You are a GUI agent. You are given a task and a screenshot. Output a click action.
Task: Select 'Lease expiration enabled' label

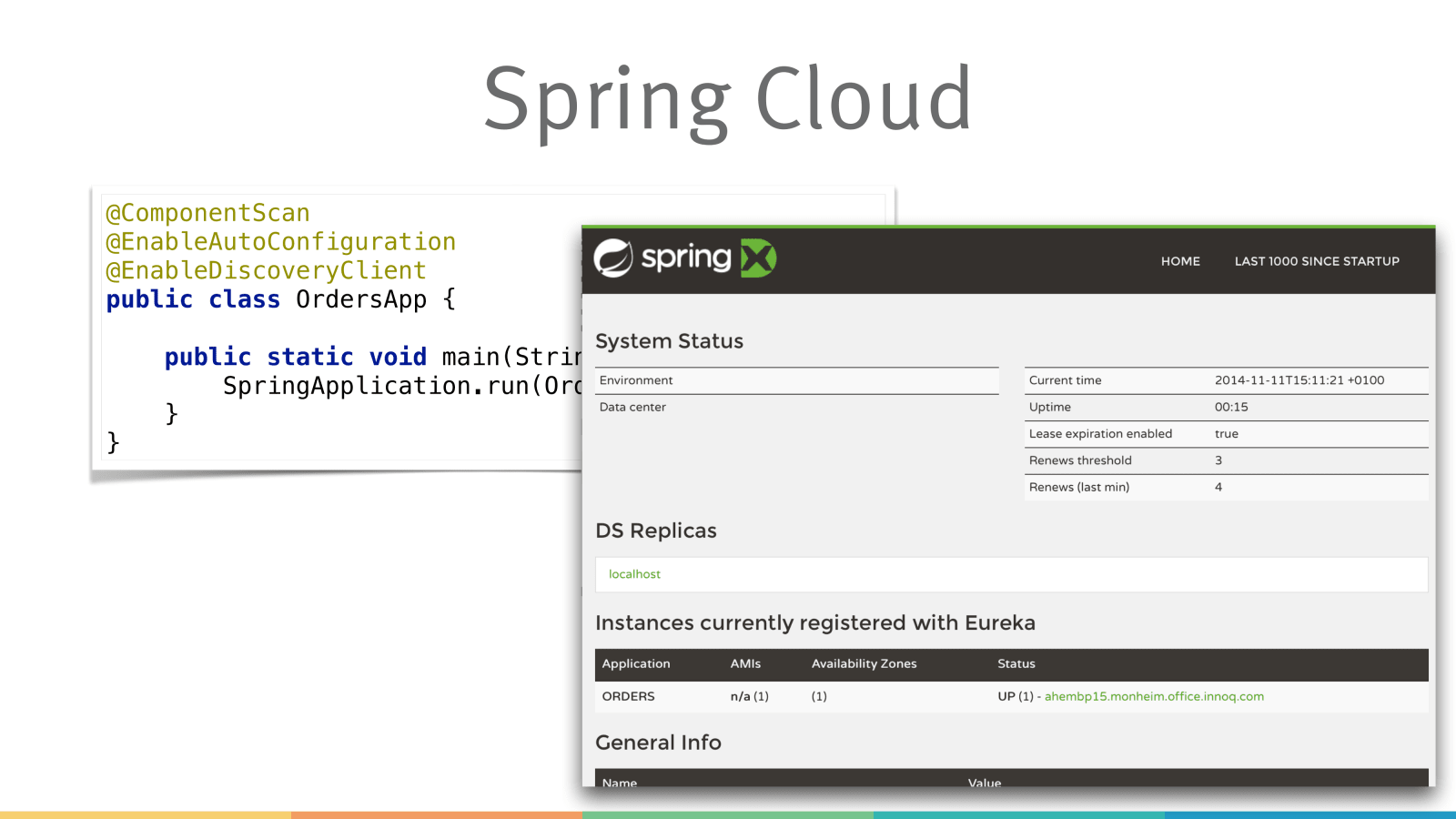[x=1100, y=434]
